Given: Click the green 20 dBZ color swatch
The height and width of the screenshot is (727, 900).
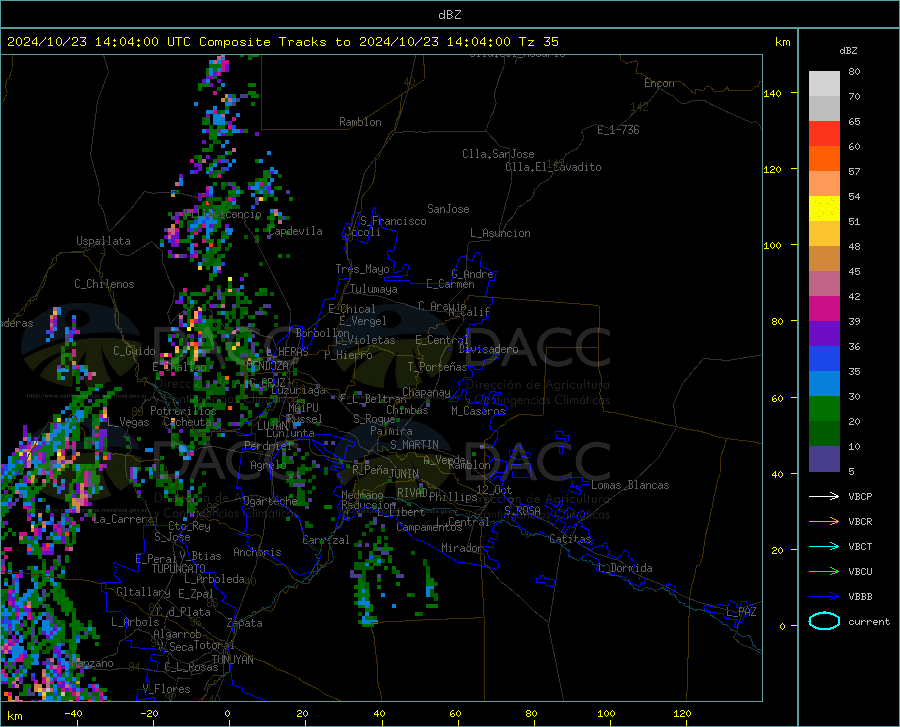Looking at the screenshot, I should 824,409.
